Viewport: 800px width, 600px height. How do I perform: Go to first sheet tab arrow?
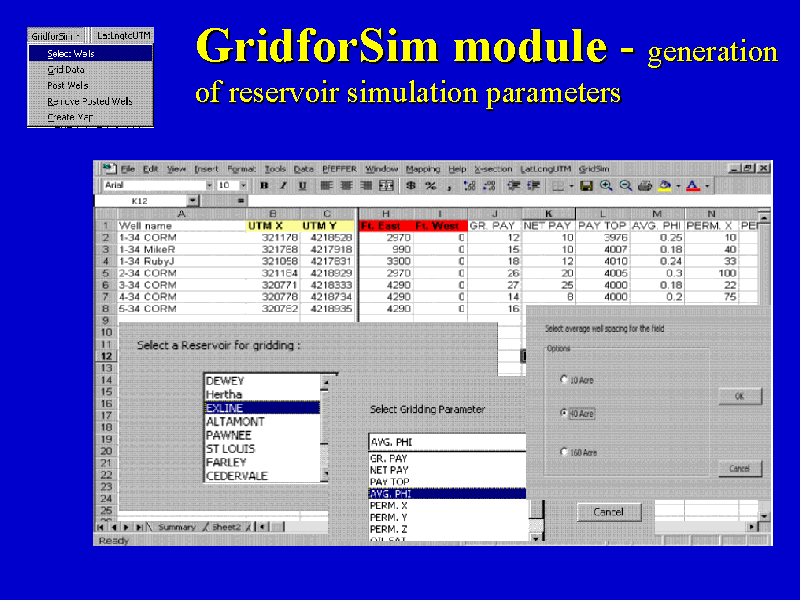pos(101,527)
